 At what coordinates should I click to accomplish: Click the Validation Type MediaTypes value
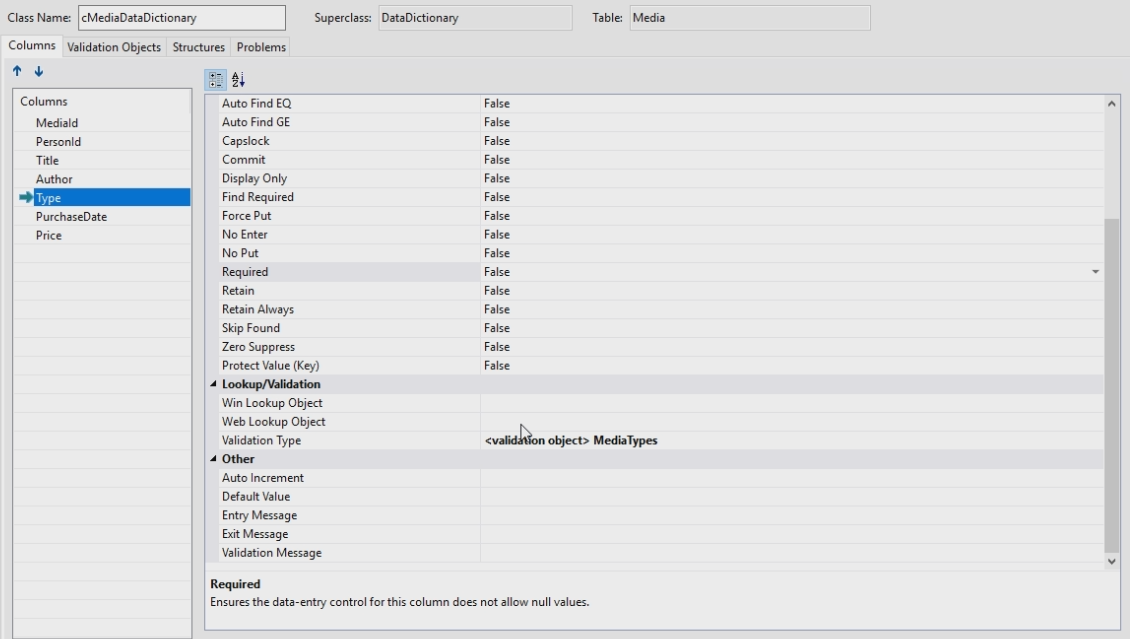click(571, 441)
